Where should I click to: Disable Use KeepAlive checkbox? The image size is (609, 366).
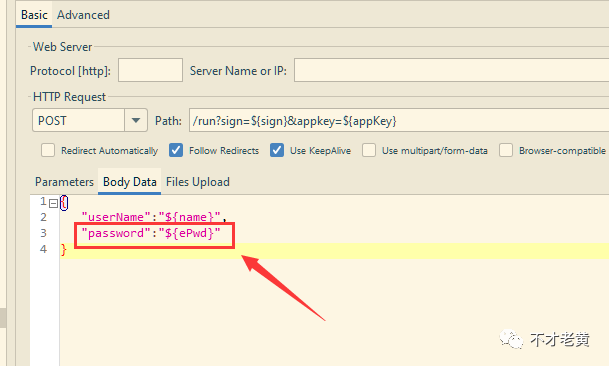click(x=277, y=150)
